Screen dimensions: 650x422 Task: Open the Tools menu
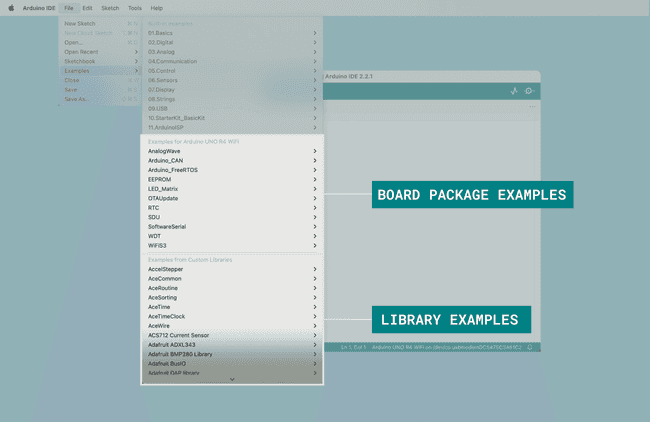point(134,7)
